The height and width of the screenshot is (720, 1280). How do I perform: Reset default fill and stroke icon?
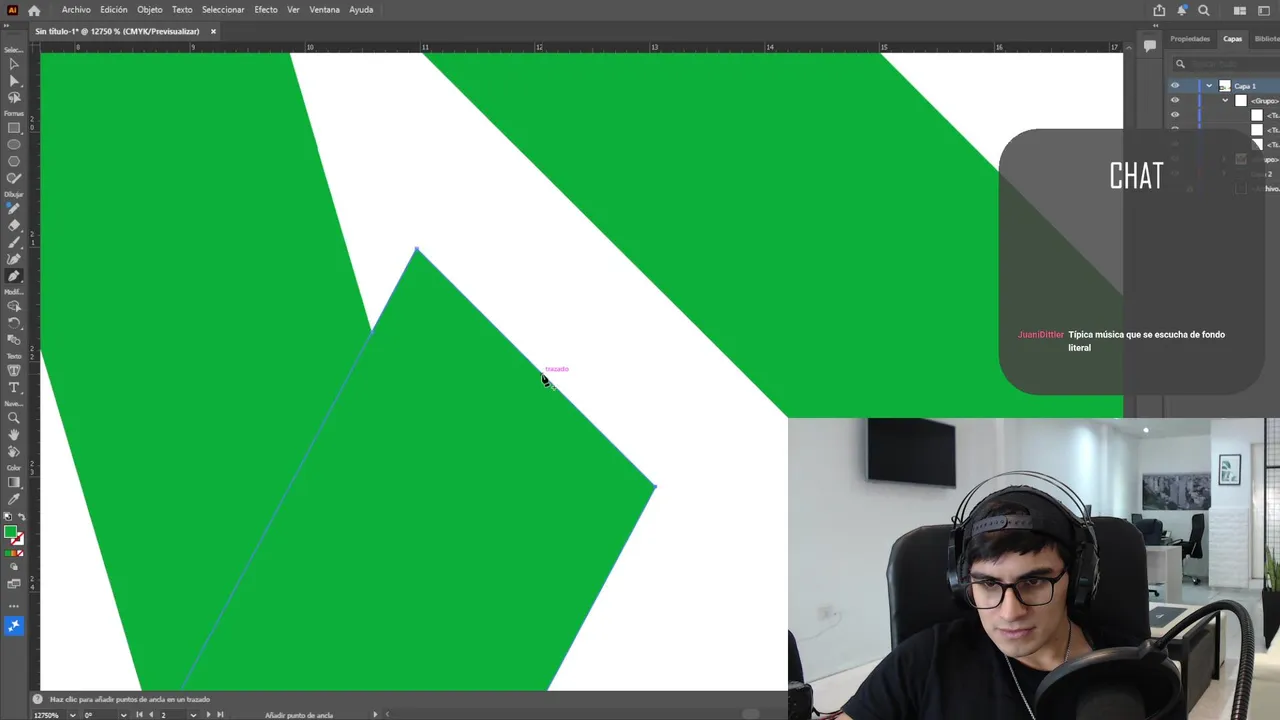click(7, 518)
